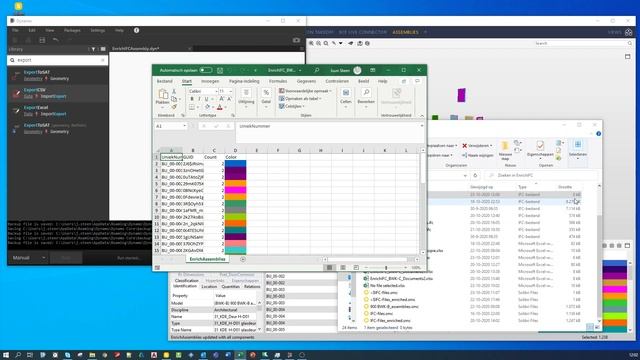Click the Dynamo camera export image icon
Screen dimensions: 640x360
[x=296, y=40]
